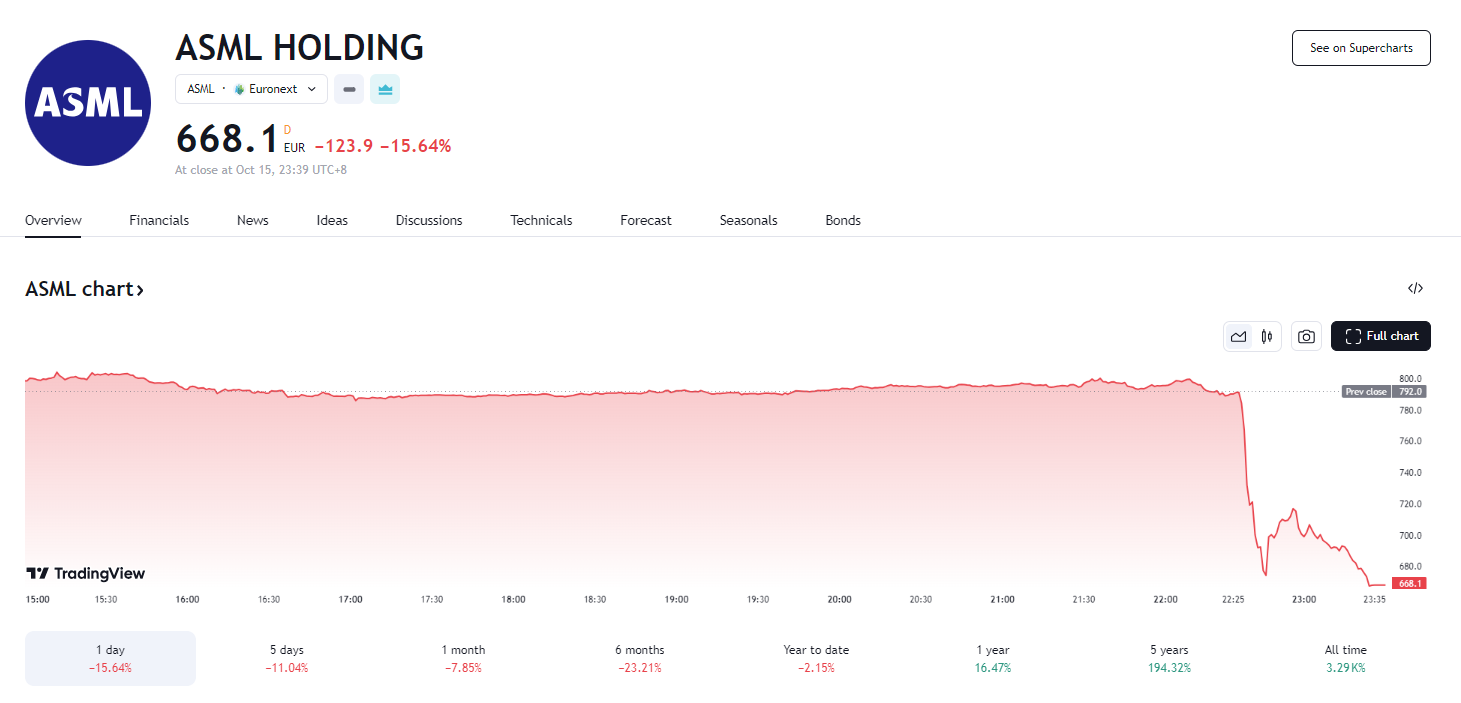Select the 1 day time range
Screen dimensions: 1461x703
coord(110,658)
